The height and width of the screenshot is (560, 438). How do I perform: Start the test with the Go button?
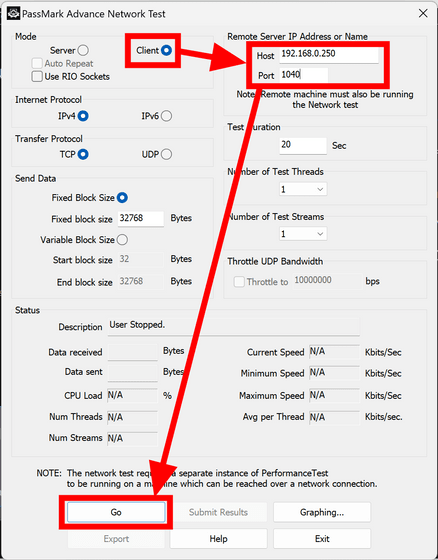(116, 512)
